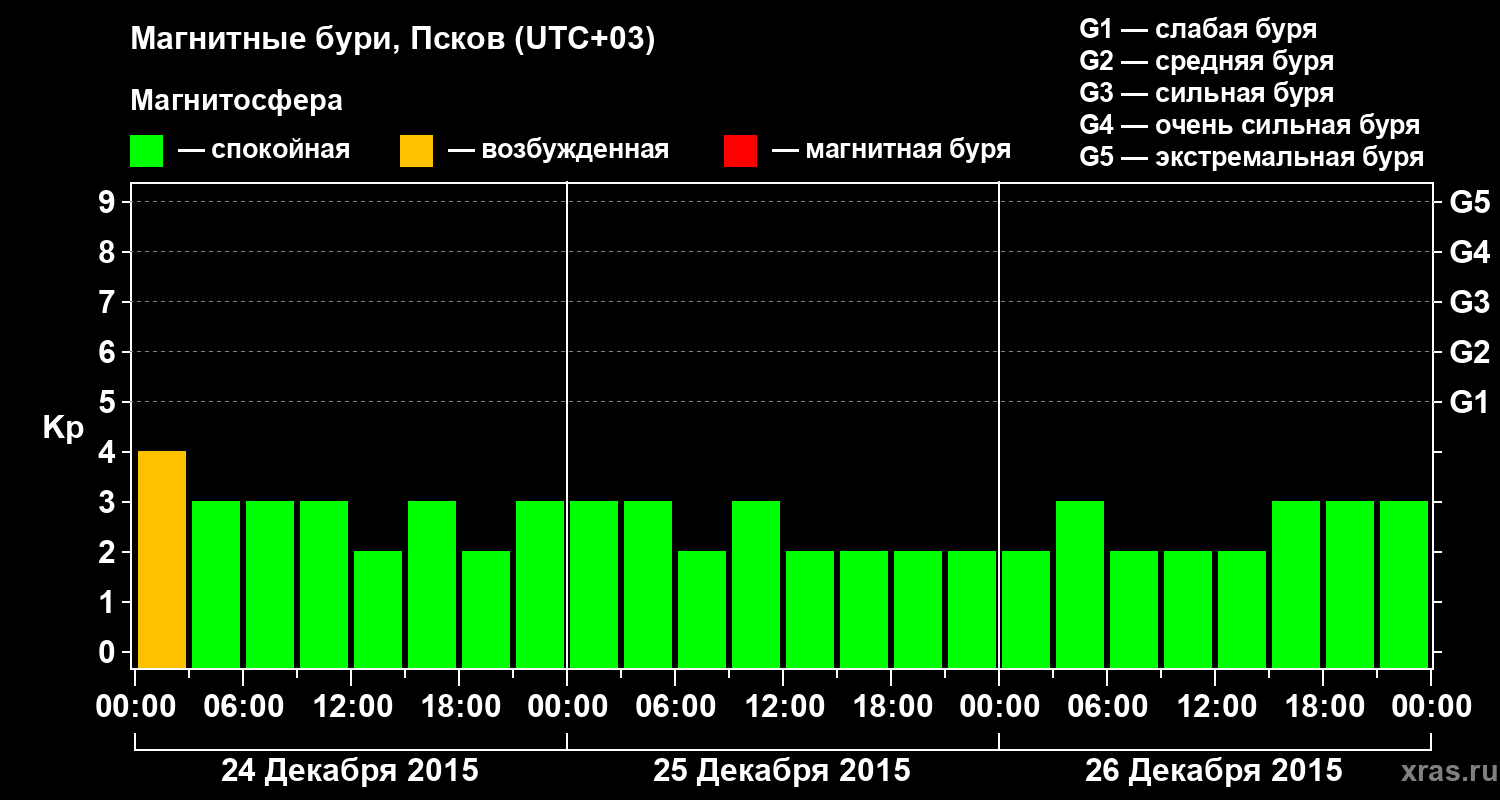Select the 24 December 21:00–24:00 green bar

[540, 585]
